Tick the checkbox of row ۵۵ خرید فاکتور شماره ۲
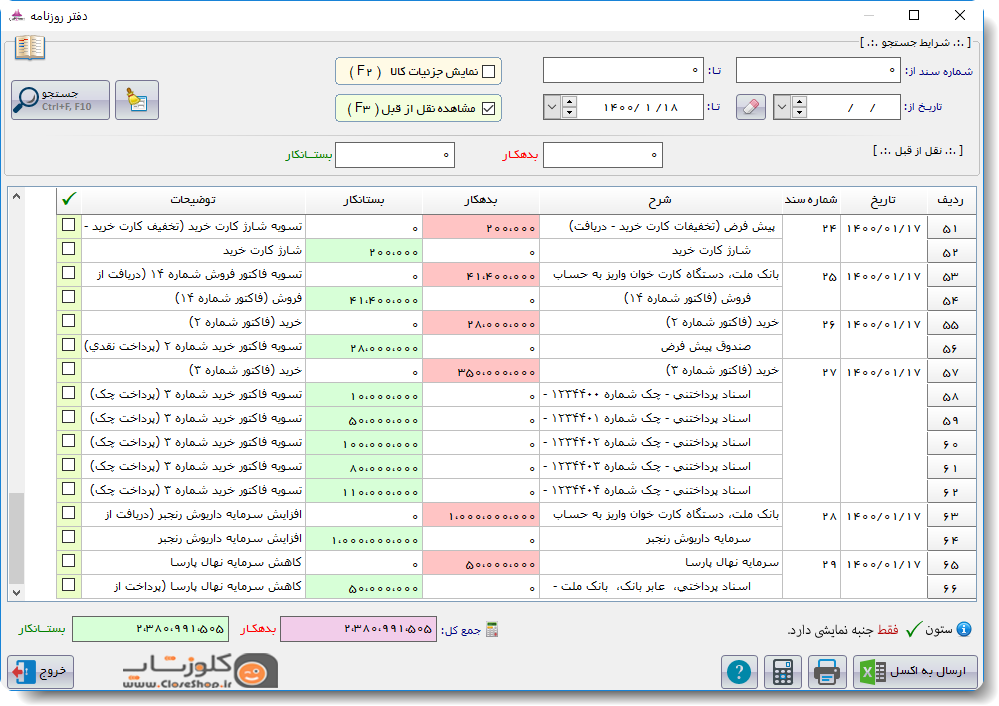 [x=69, y=321]
